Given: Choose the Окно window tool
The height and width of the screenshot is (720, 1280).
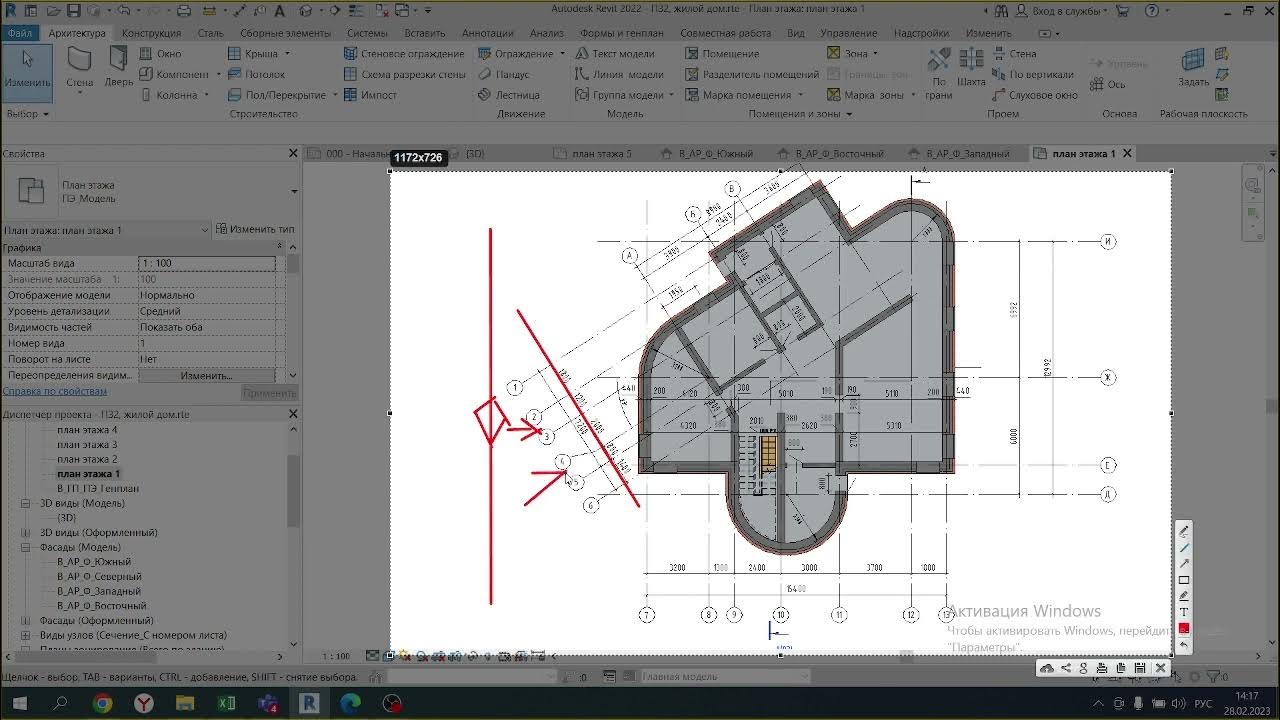Looking at the screenshot, I should 160,53.
